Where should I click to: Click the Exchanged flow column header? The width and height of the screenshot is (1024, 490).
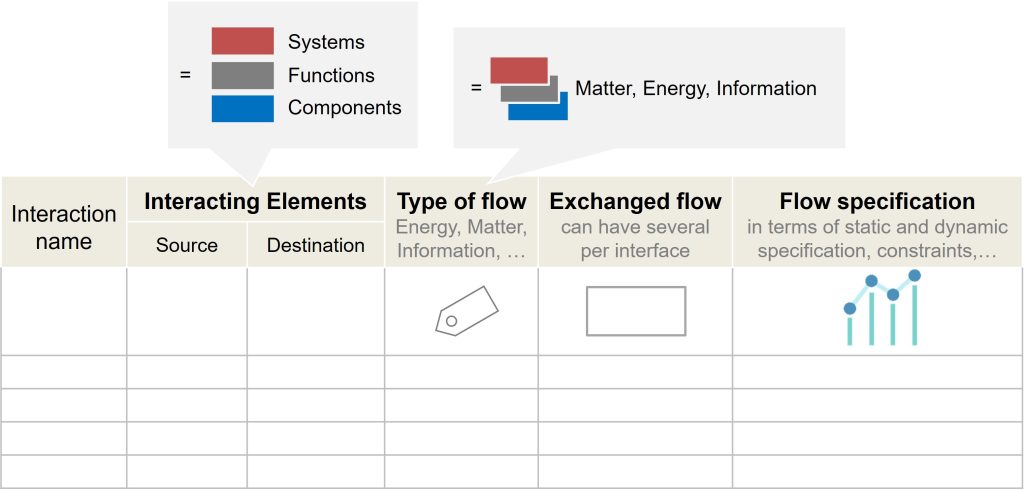coord(635,201)
